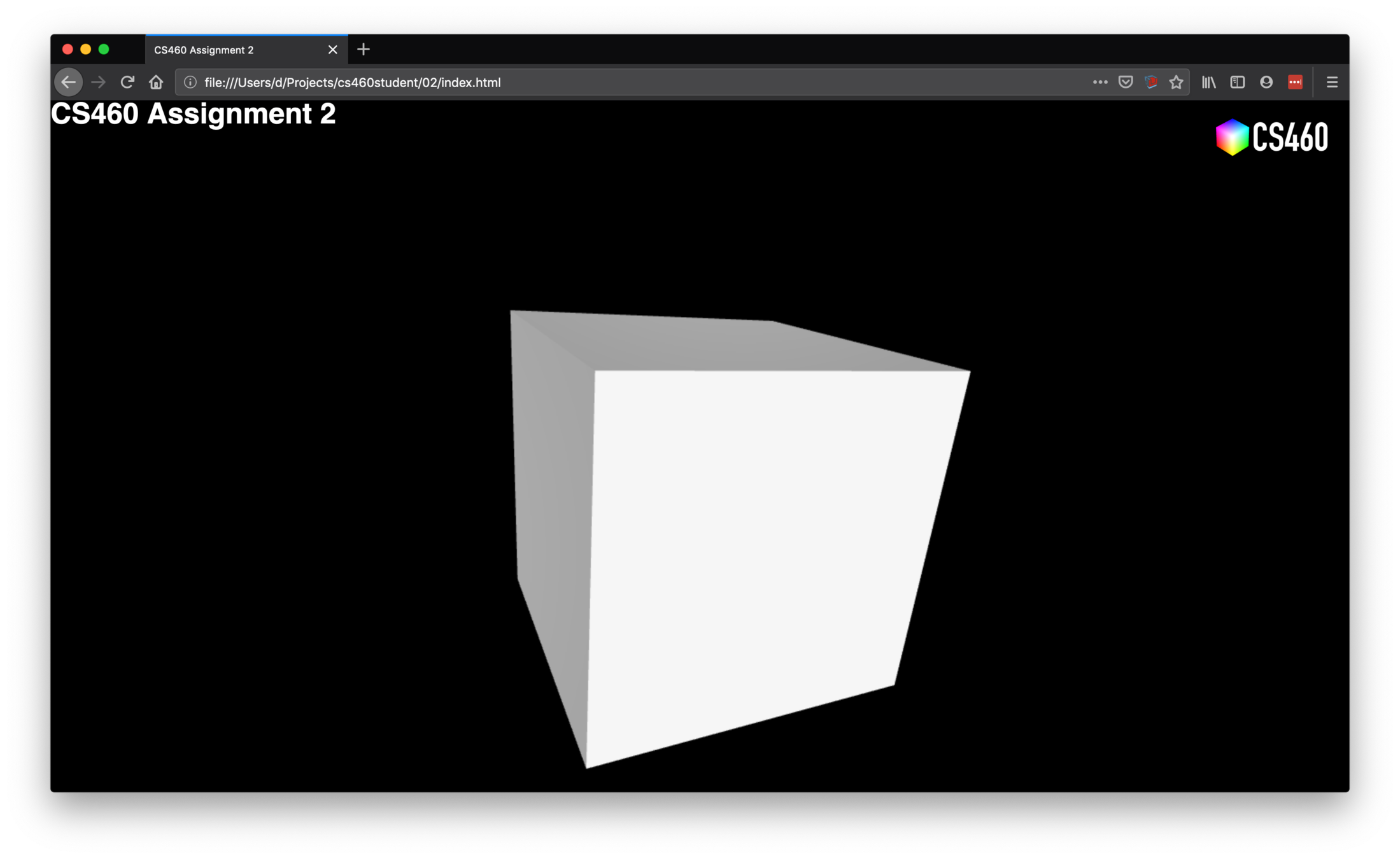This screenshot has width=1400, height=859.
Task: Select the CS460 Assignment 2 tab
Action: 229,50
